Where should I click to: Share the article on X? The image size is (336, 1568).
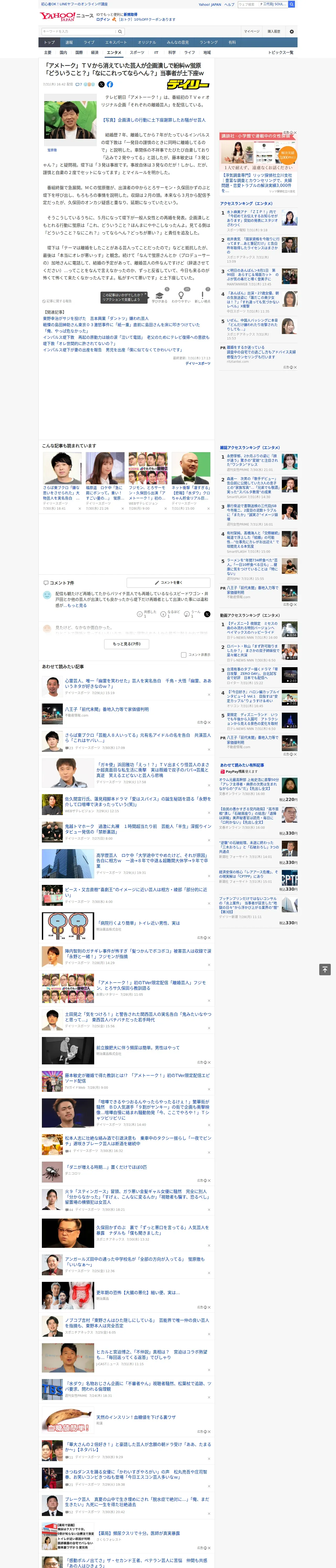click(x=101, y=85)
